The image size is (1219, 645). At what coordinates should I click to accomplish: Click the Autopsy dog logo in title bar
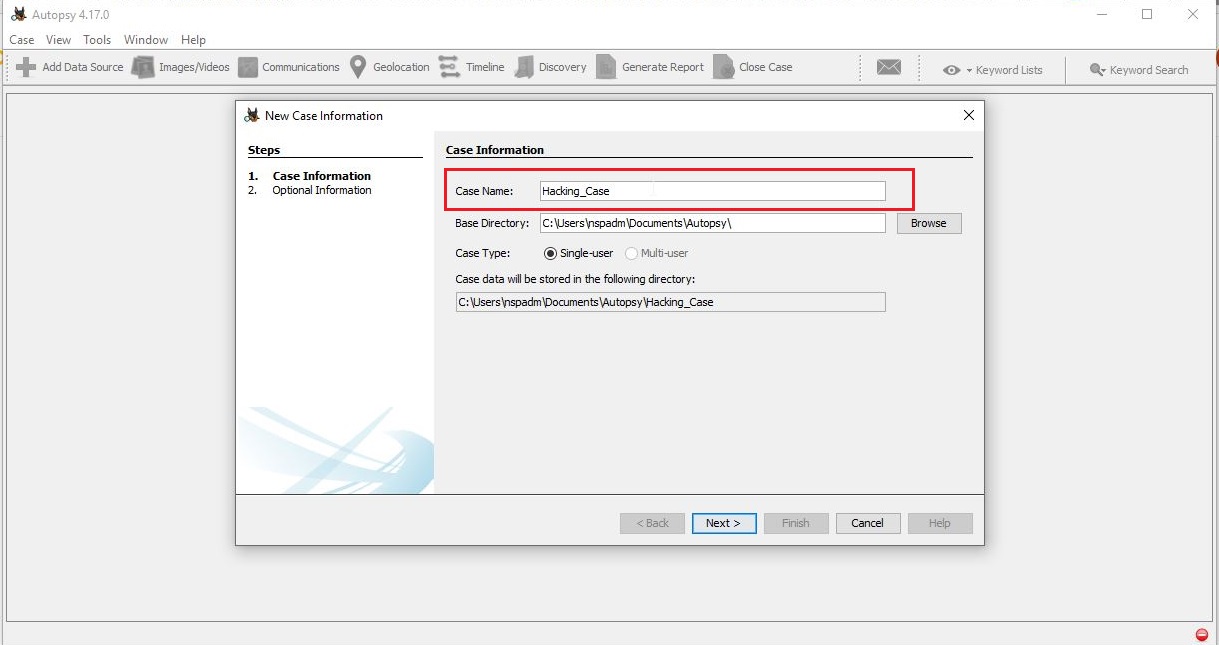[x=18, y=14]
